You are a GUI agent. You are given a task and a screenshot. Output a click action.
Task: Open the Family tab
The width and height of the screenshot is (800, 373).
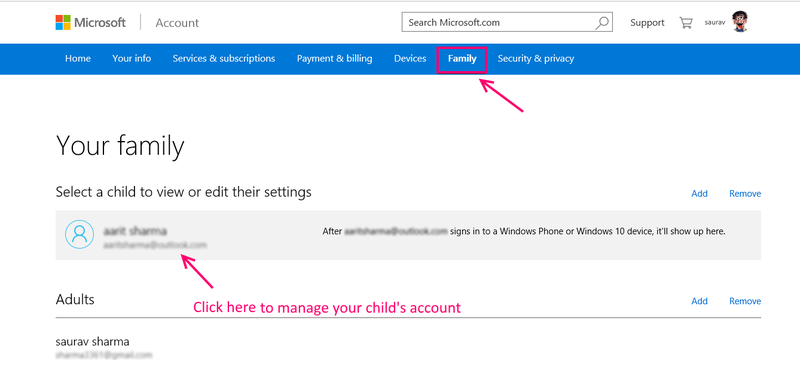point(462,59)
